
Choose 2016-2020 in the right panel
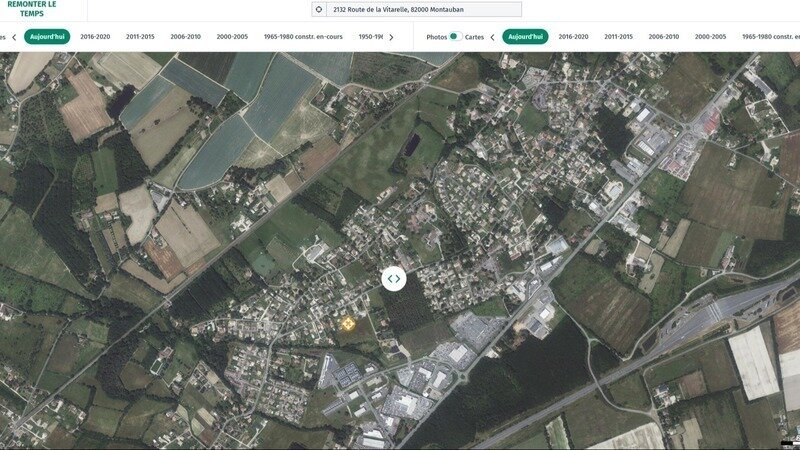pos(573,37)
